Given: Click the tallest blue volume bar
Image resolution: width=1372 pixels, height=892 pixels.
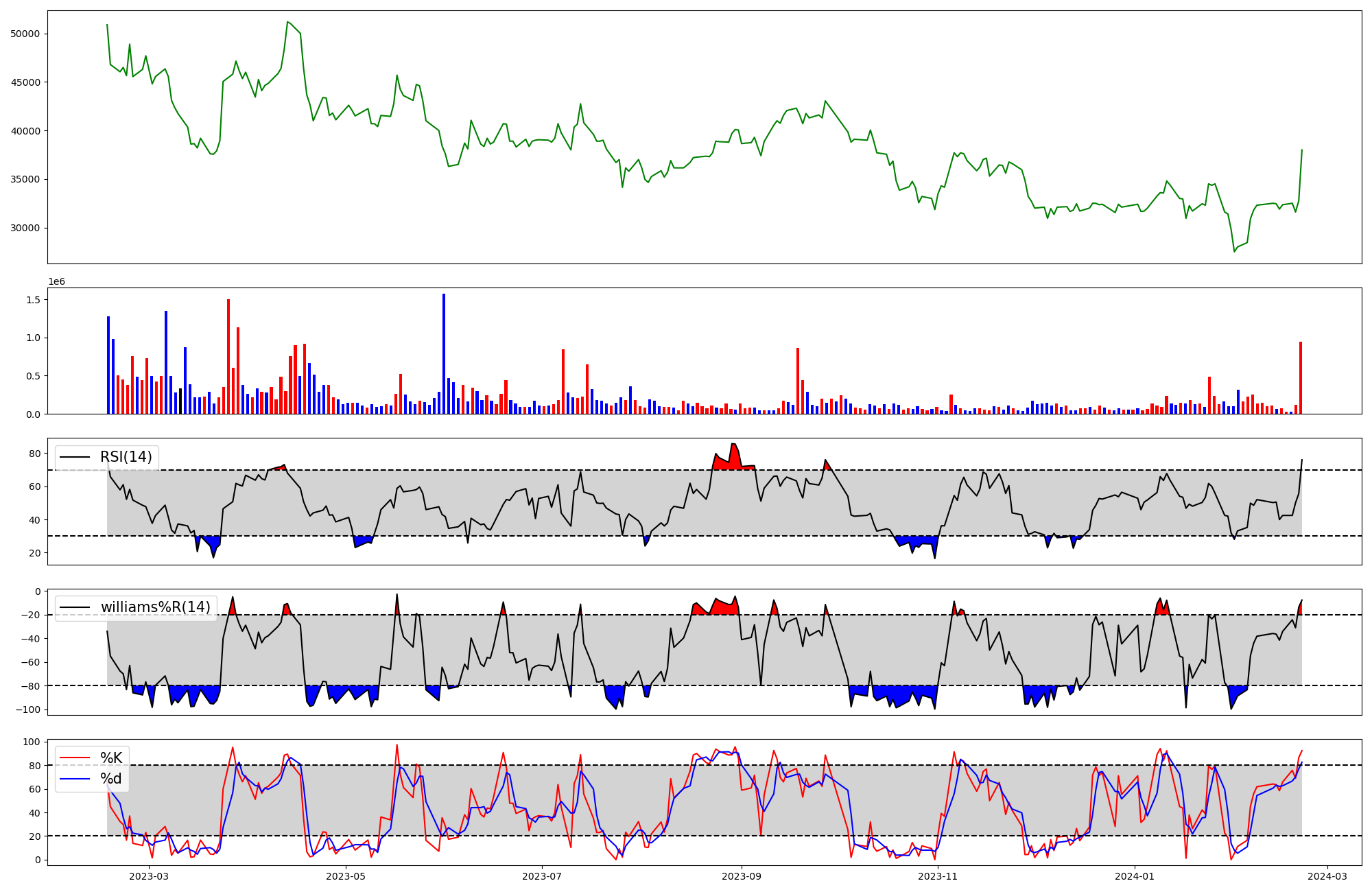Looking at the screenshot, I should click(444, 353).
